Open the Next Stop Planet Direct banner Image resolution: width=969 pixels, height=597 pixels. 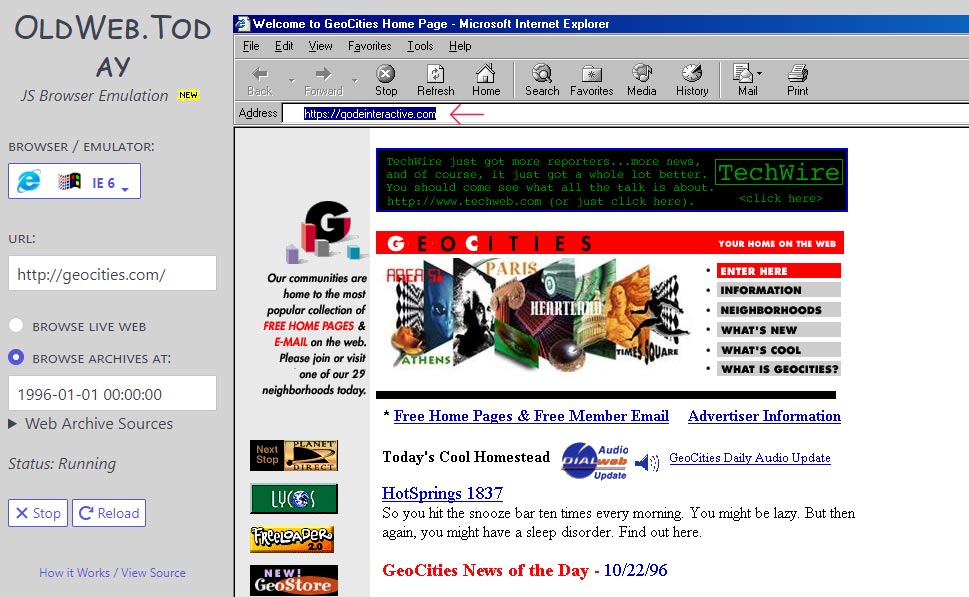coord(294,455)
